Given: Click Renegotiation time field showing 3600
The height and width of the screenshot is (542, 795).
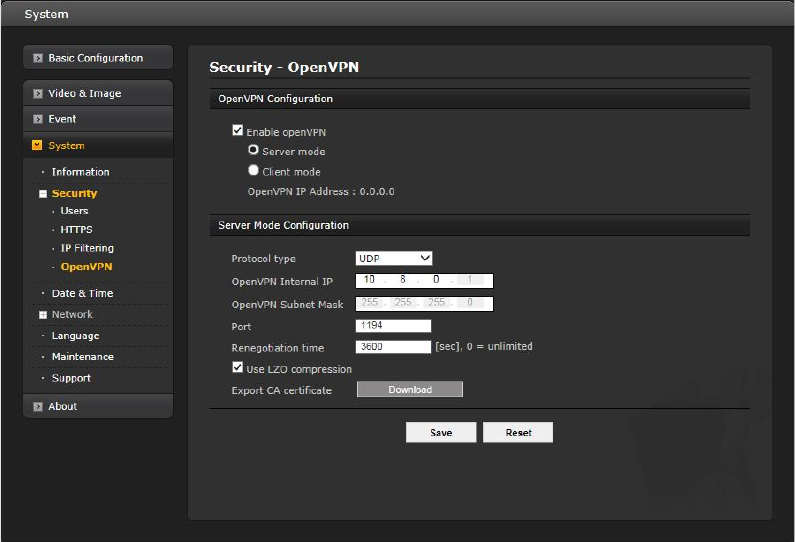Looking at the screenshot, I should [393, 347].
